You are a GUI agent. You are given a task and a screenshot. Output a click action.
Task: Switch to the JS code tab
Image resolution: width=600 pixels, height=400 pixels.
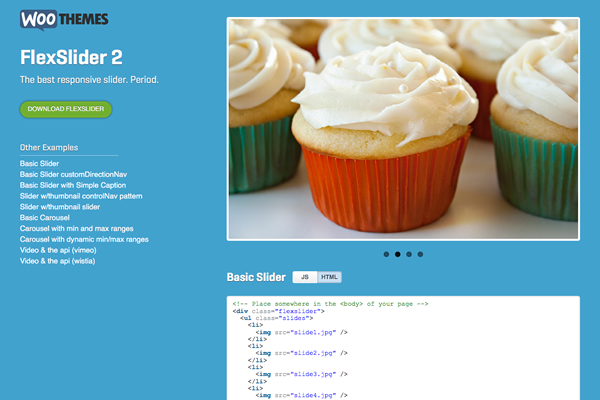tap(305, 277)
